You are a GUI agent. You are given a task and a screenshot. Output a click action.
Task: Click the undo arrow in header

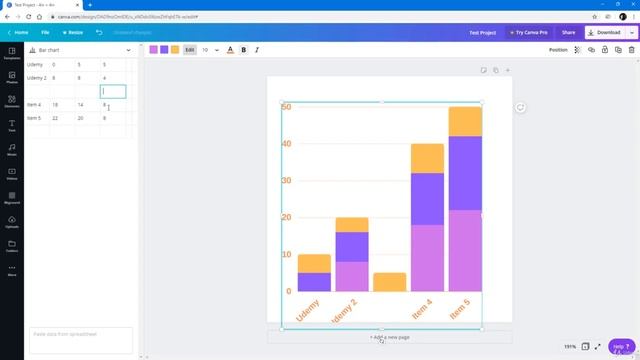pyautogui.click(x=99, y=32)
